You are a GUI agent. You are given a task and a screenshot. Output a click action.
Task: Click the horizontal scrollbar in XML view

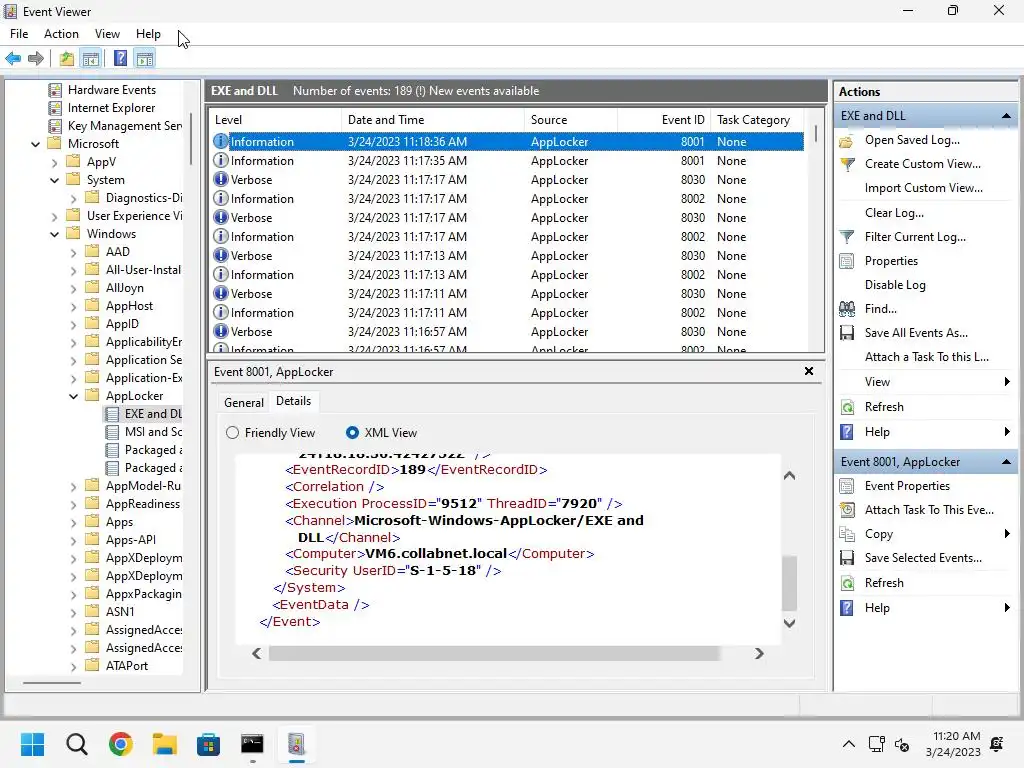pyautogui.click(x=494, y=654)
